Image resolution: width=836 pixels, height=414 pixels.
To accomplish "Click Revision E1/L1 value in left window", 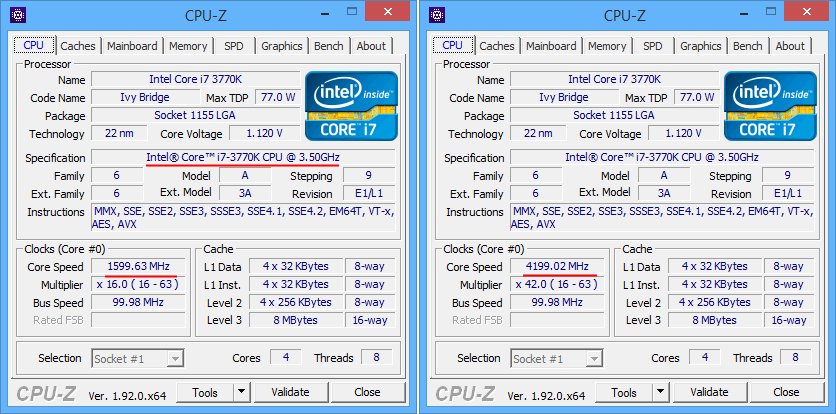I will point(369,194).
